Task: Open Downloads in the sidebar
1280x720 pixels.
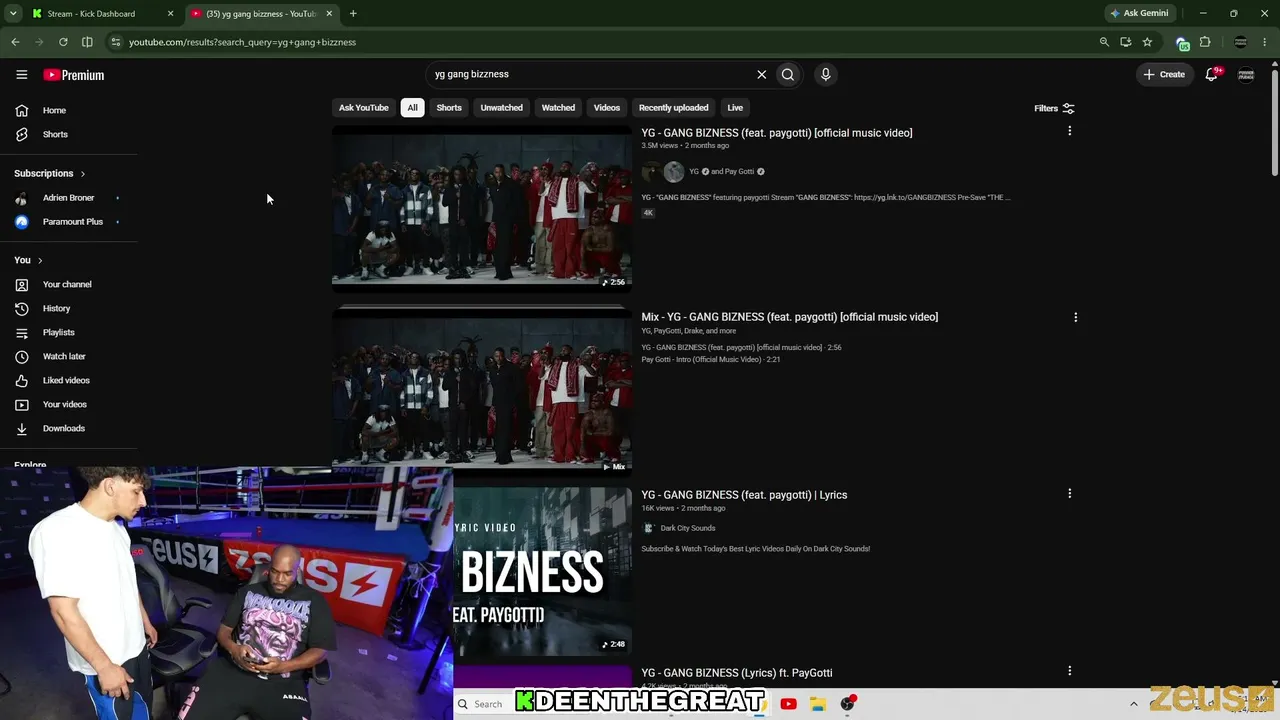Action: [63, 428]
